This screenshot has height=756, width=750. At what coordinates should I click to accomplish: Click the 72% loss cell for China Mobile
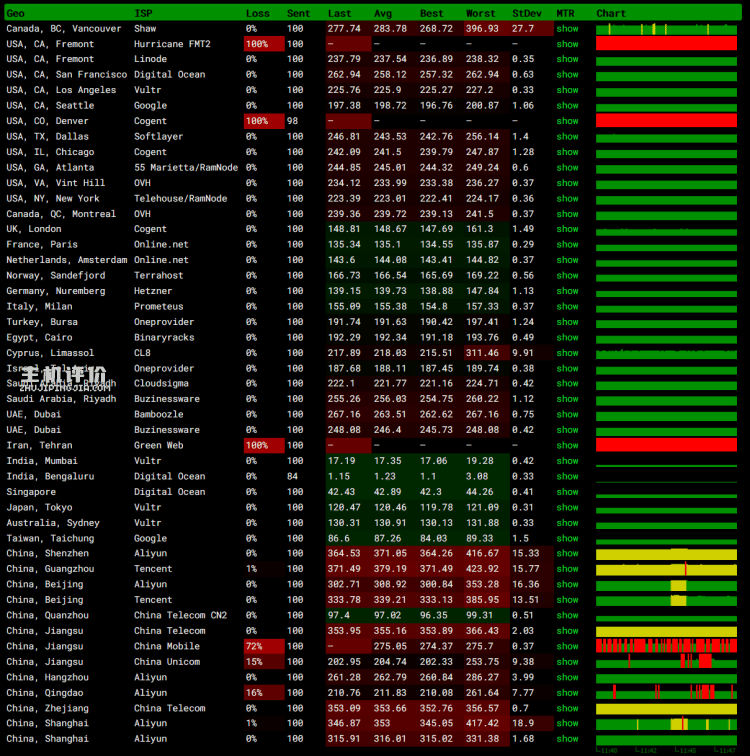[x=264, y=646]
